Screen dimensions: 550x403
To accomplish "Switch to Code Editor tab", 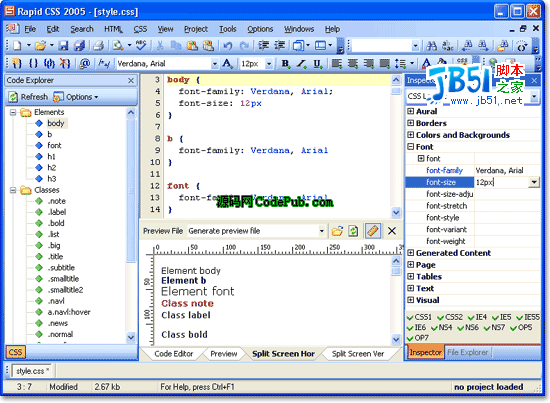I will [x=174, y=354].
